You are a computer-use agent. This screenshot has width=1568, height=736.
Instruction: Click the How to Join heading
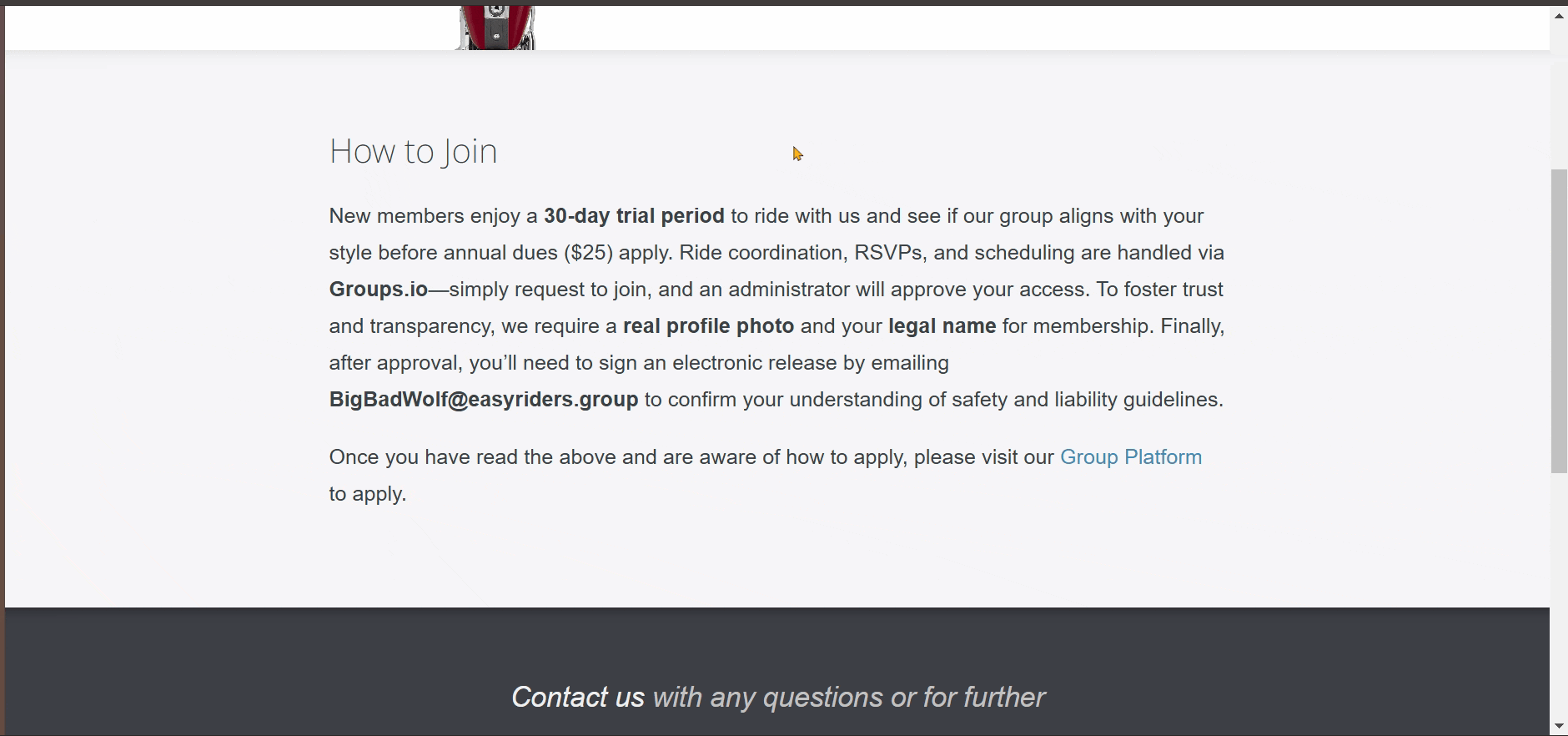(x=413, y=152)
